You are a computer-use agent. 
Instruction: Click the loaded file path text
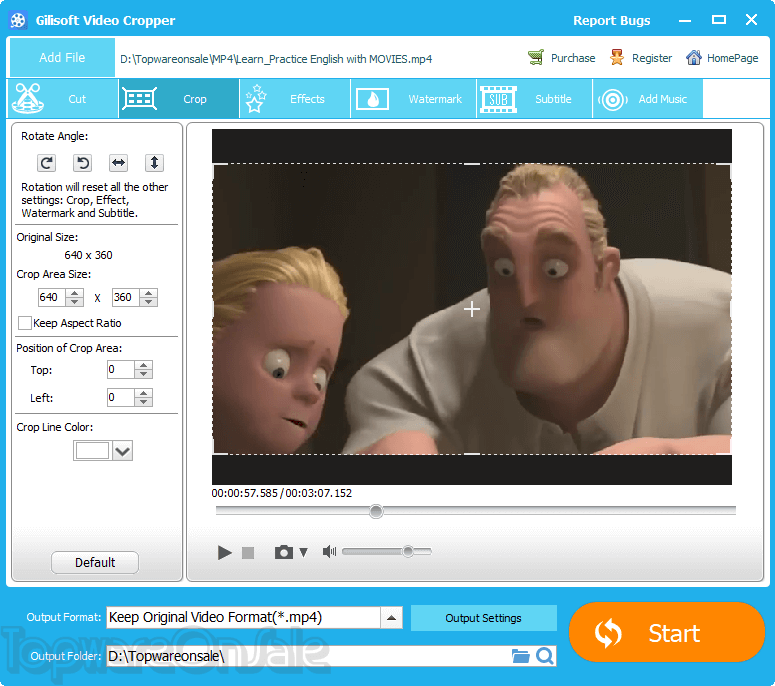pos(276,59)
